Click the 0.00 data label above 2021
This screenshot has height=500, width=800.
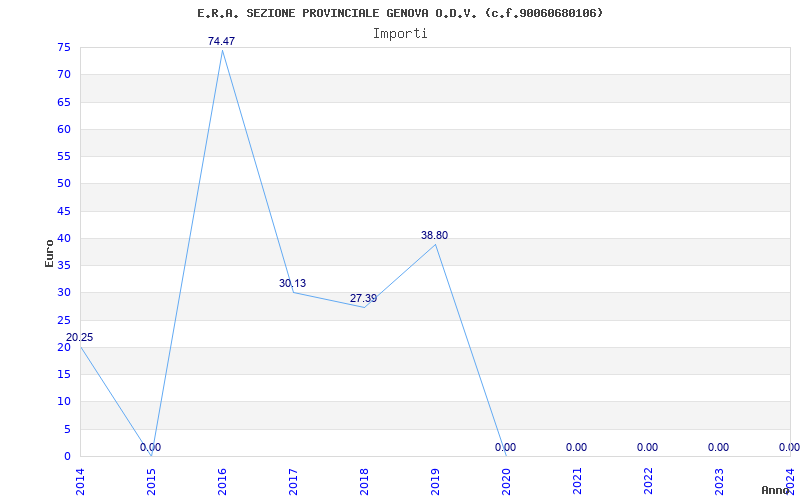pyautogui.click(x=577, y=447)
